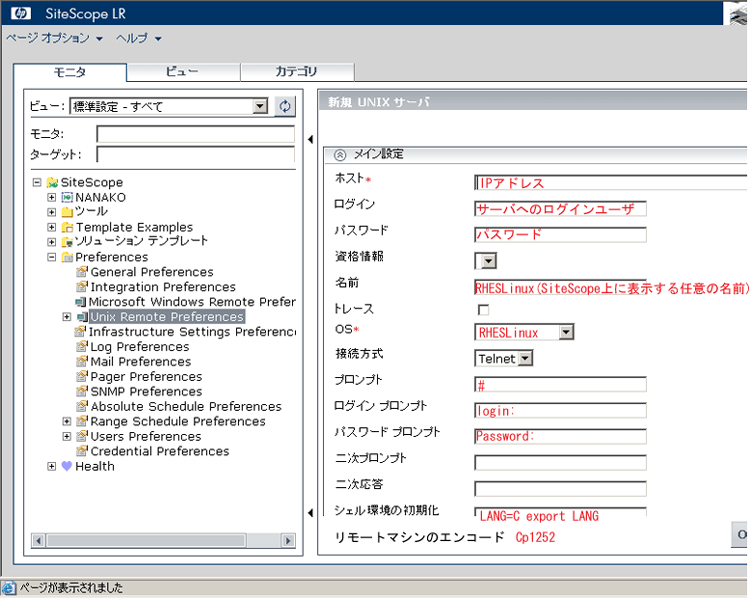Viewport: 750px width, 598px height.
Task: Open the ページ オプション menu
Action: [x=54, y=38]
